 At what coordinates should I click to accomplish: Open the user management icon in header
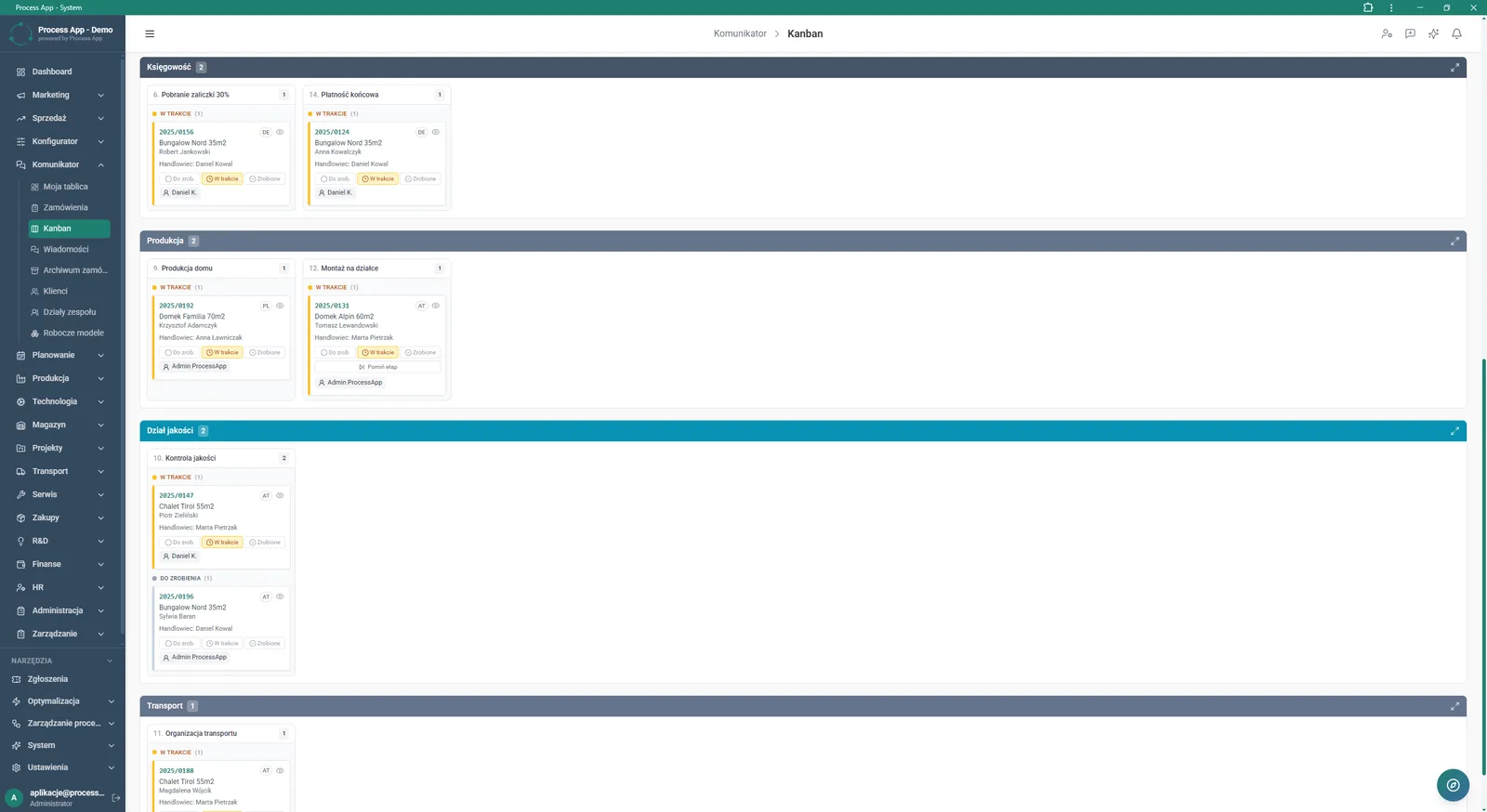click(1387, 33)
